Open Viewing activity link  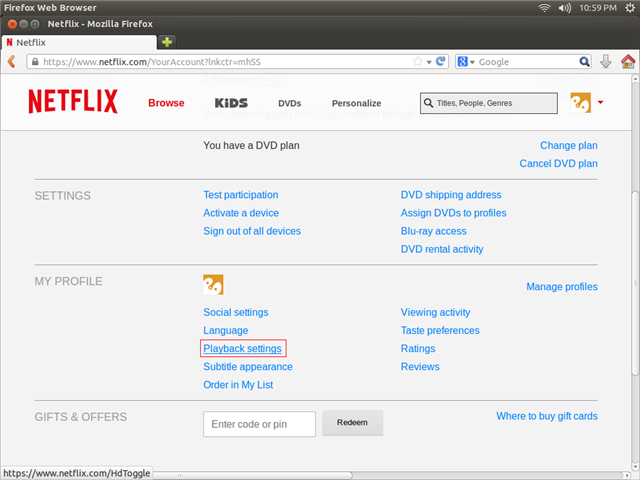click(436, 312)
